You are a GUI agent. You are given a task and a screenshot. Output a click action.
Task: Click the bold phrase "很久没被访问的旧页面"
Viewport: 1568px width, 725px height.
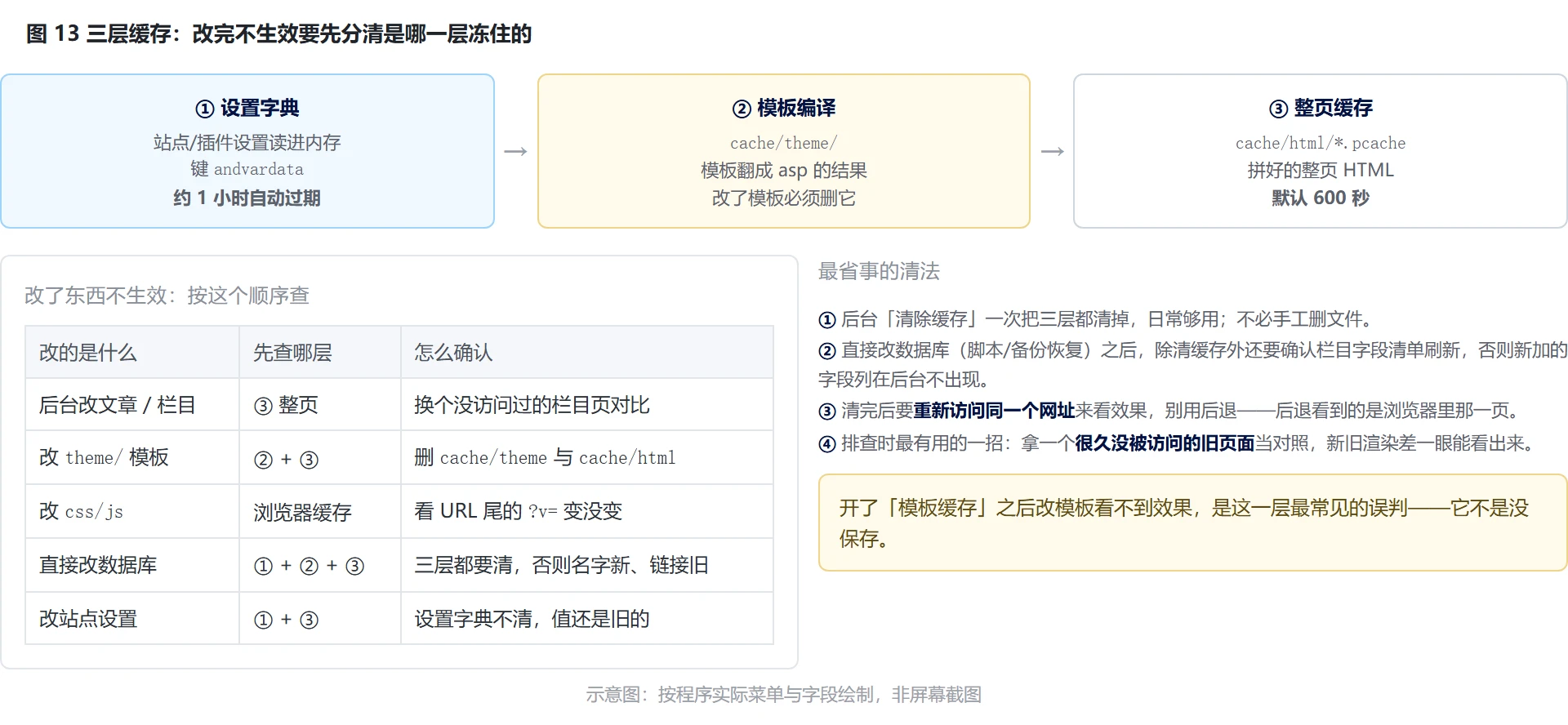pos(1165,443)
